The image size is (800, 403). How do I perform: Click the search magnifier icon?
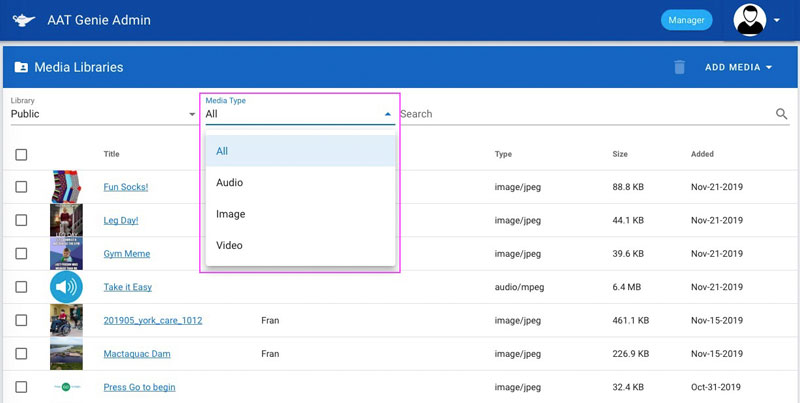tap(782, 114)
